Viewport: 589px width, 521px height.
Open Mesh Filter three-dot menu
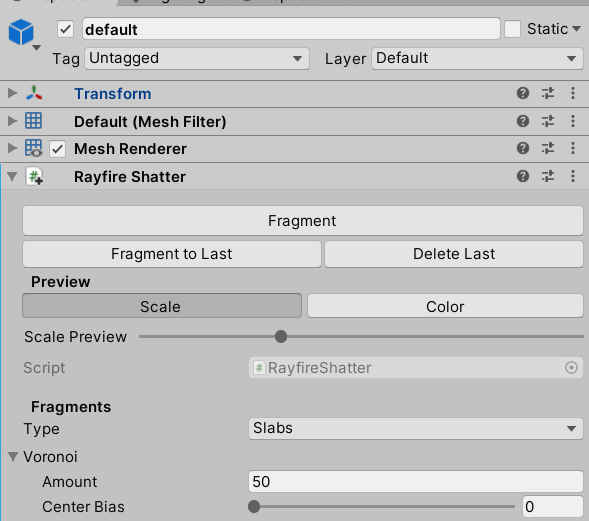coord(573,121)
